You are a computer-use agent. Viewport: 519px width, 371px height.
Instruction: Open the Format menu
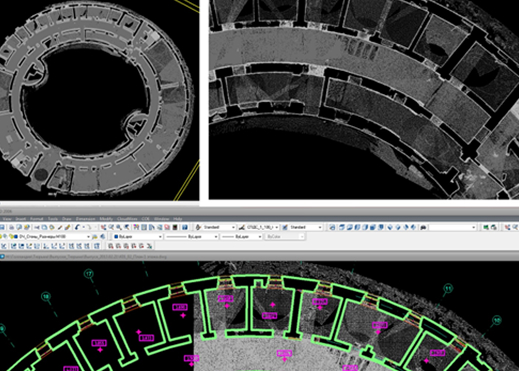[37, 219]
